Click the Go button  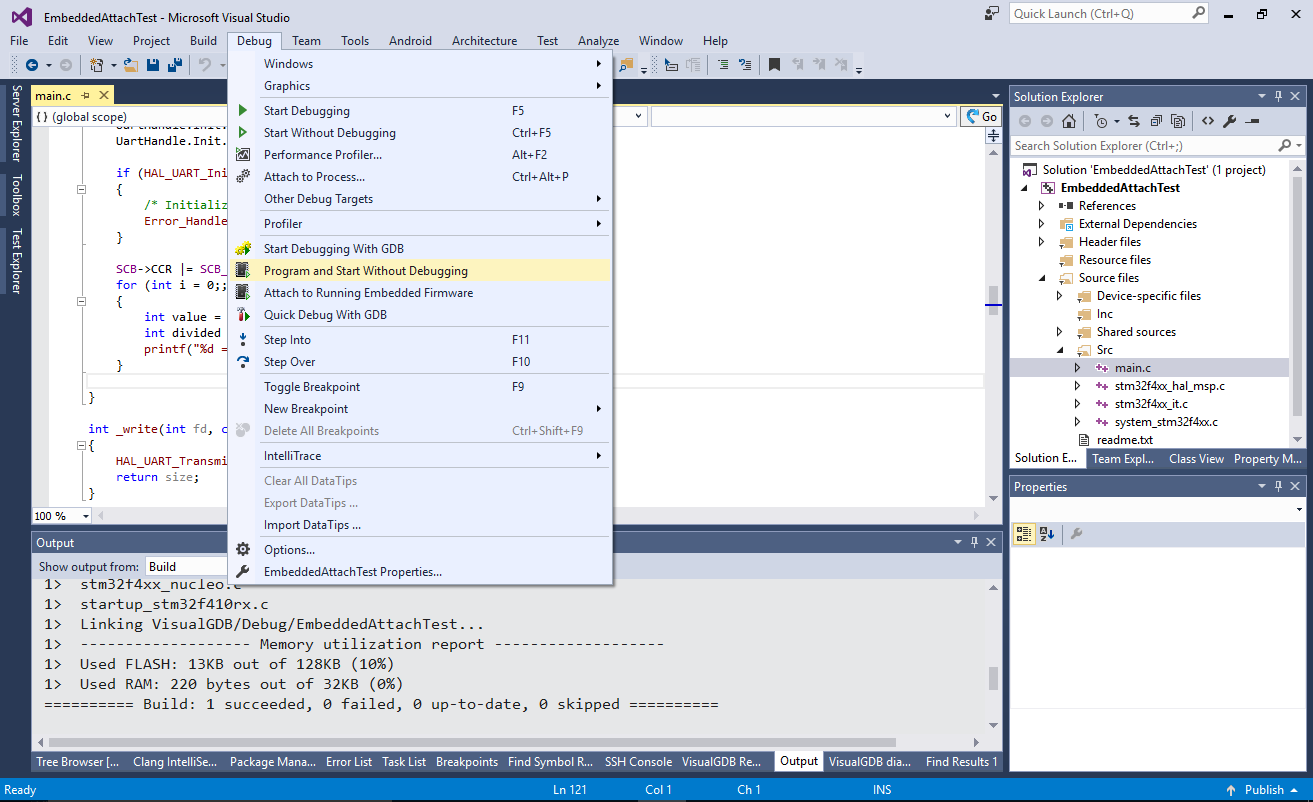980,117
